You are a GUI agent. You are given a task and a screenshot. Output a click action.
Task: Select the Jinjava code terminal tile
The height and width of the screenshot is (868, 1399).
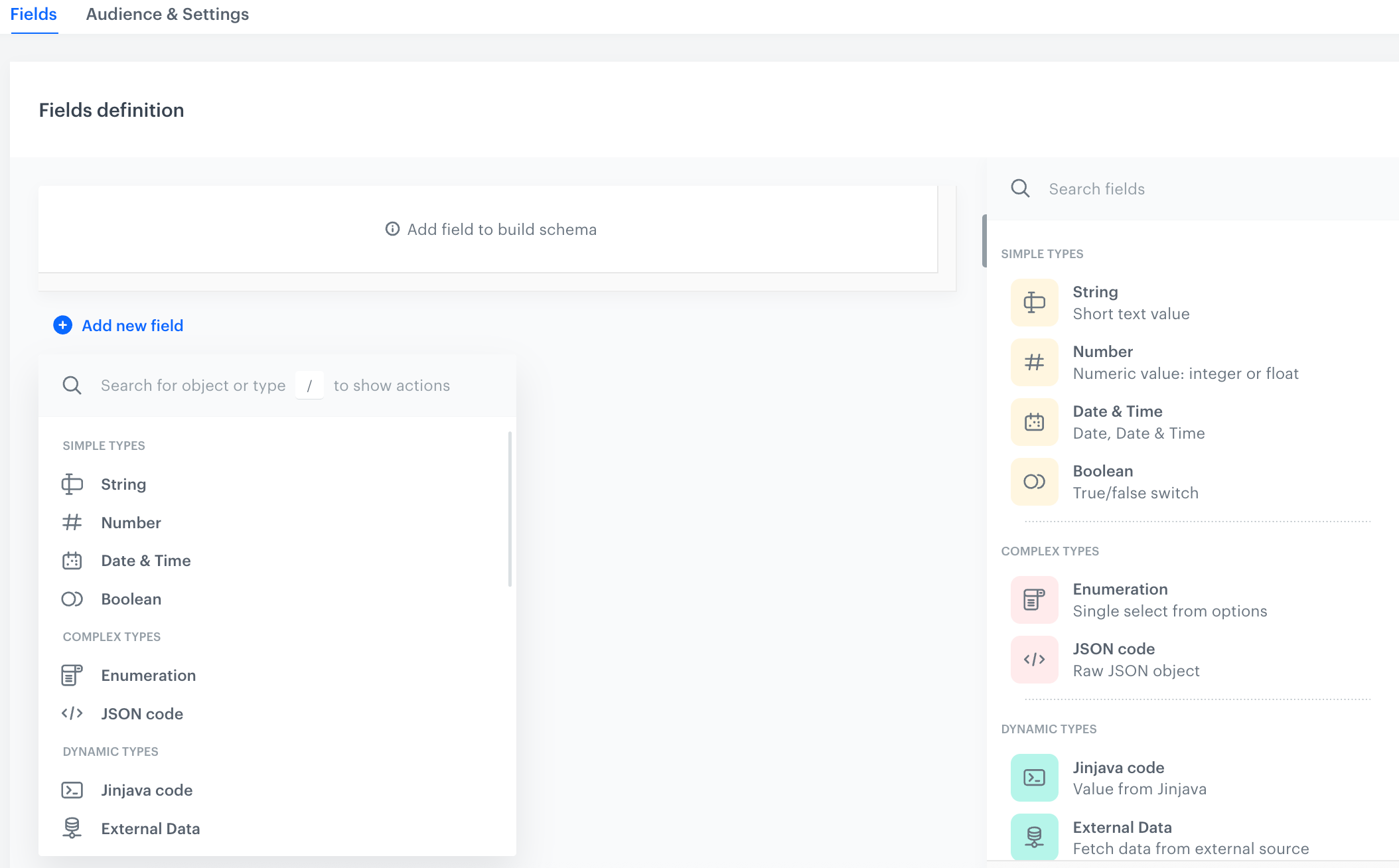[x=1034, y=778]
